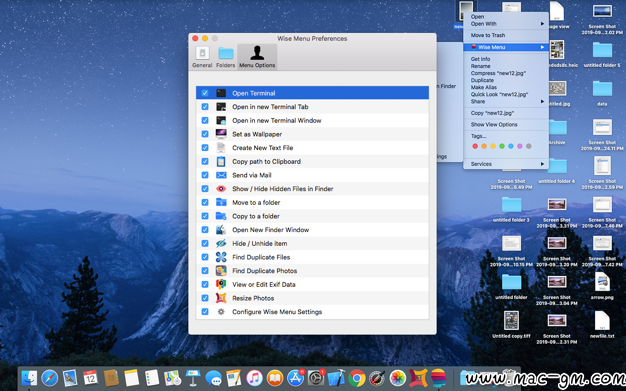Click the icon beside Open in new Terminal Tab
The height and width of the screenshot is (391, 626).
pos(221,107)
